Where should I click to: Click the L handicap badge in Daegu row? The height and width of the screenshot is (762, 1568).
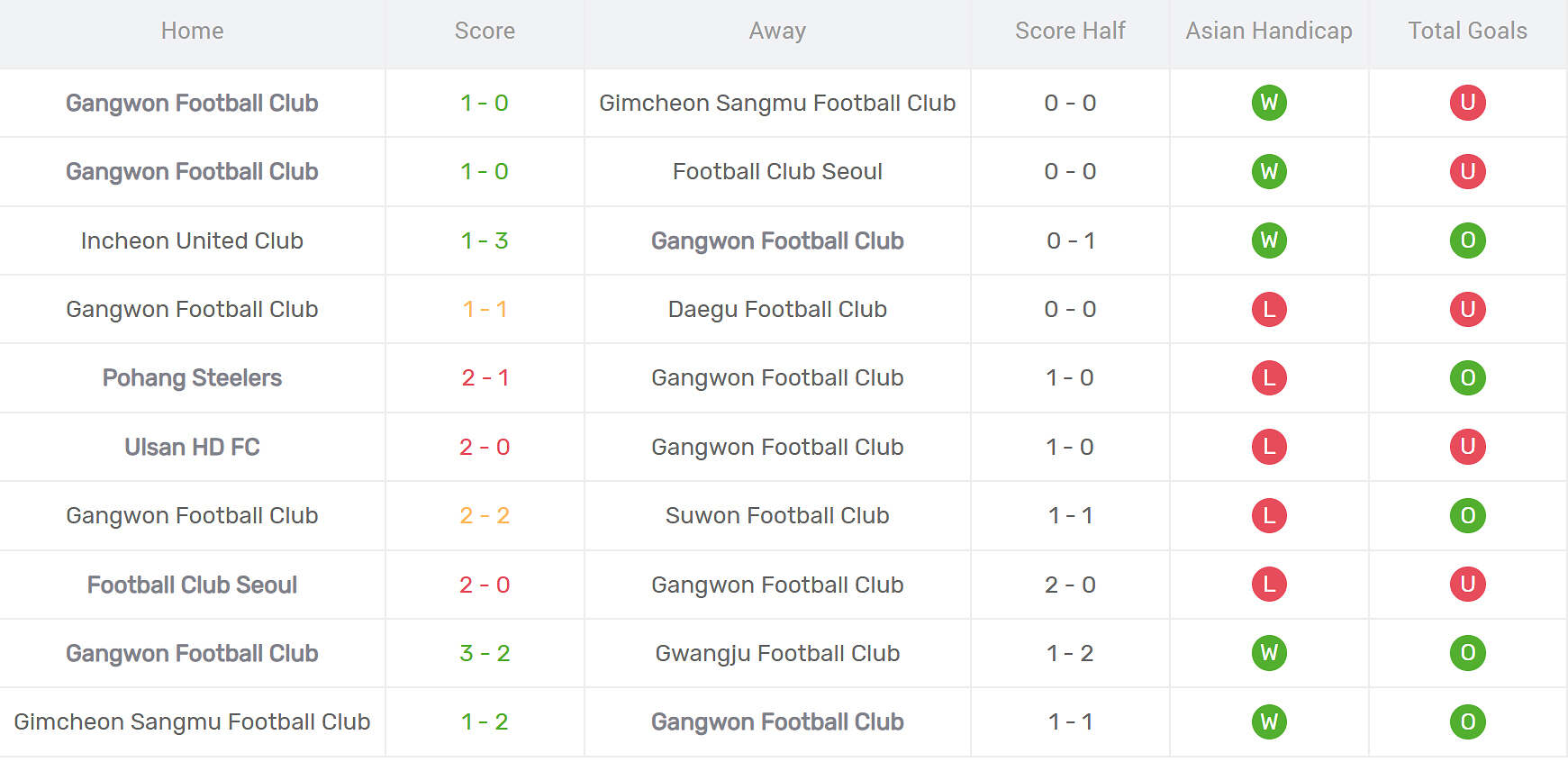pos(1269,309)
